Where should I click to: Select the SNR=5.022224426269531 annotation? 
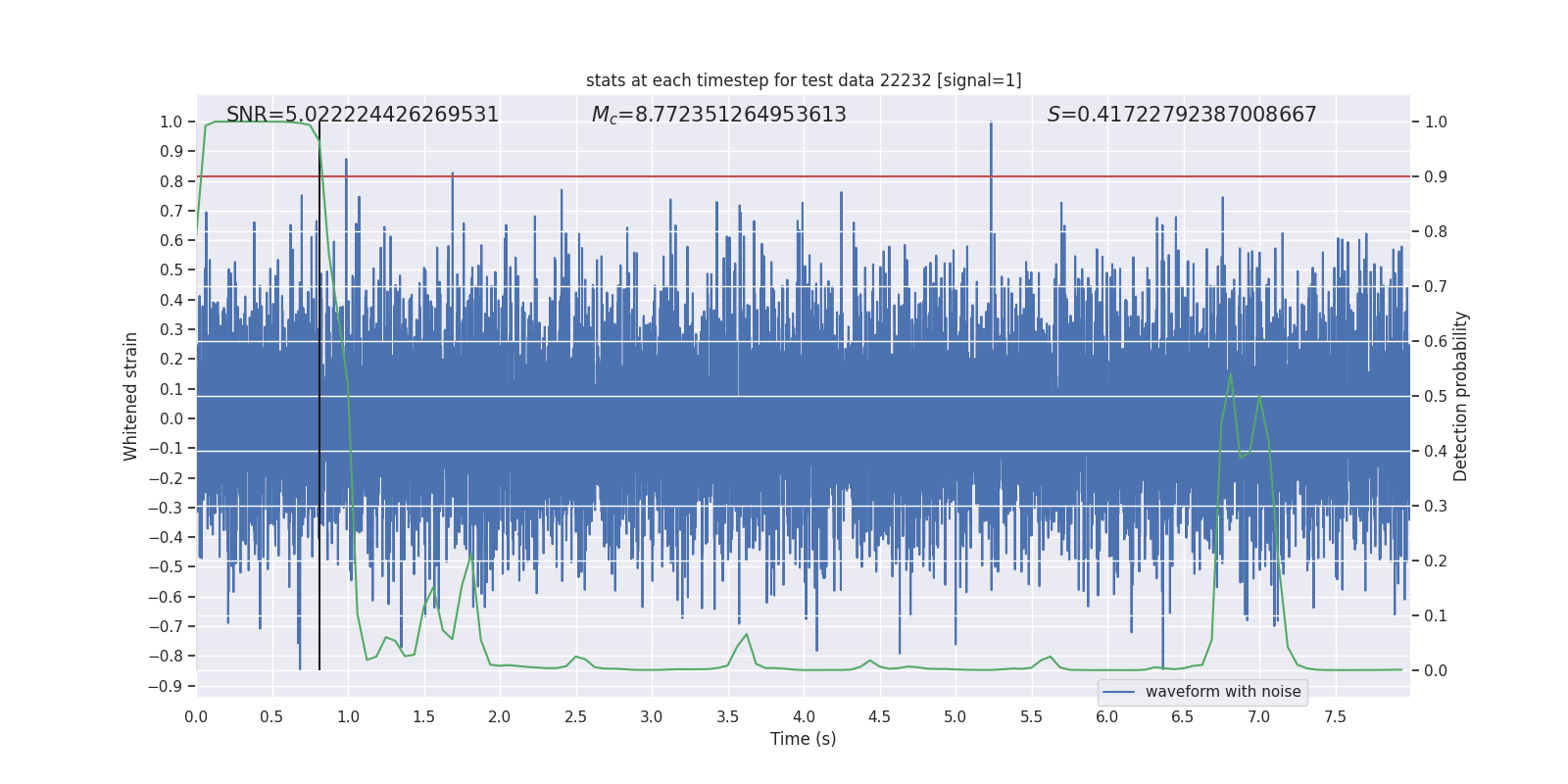(363, 115)
